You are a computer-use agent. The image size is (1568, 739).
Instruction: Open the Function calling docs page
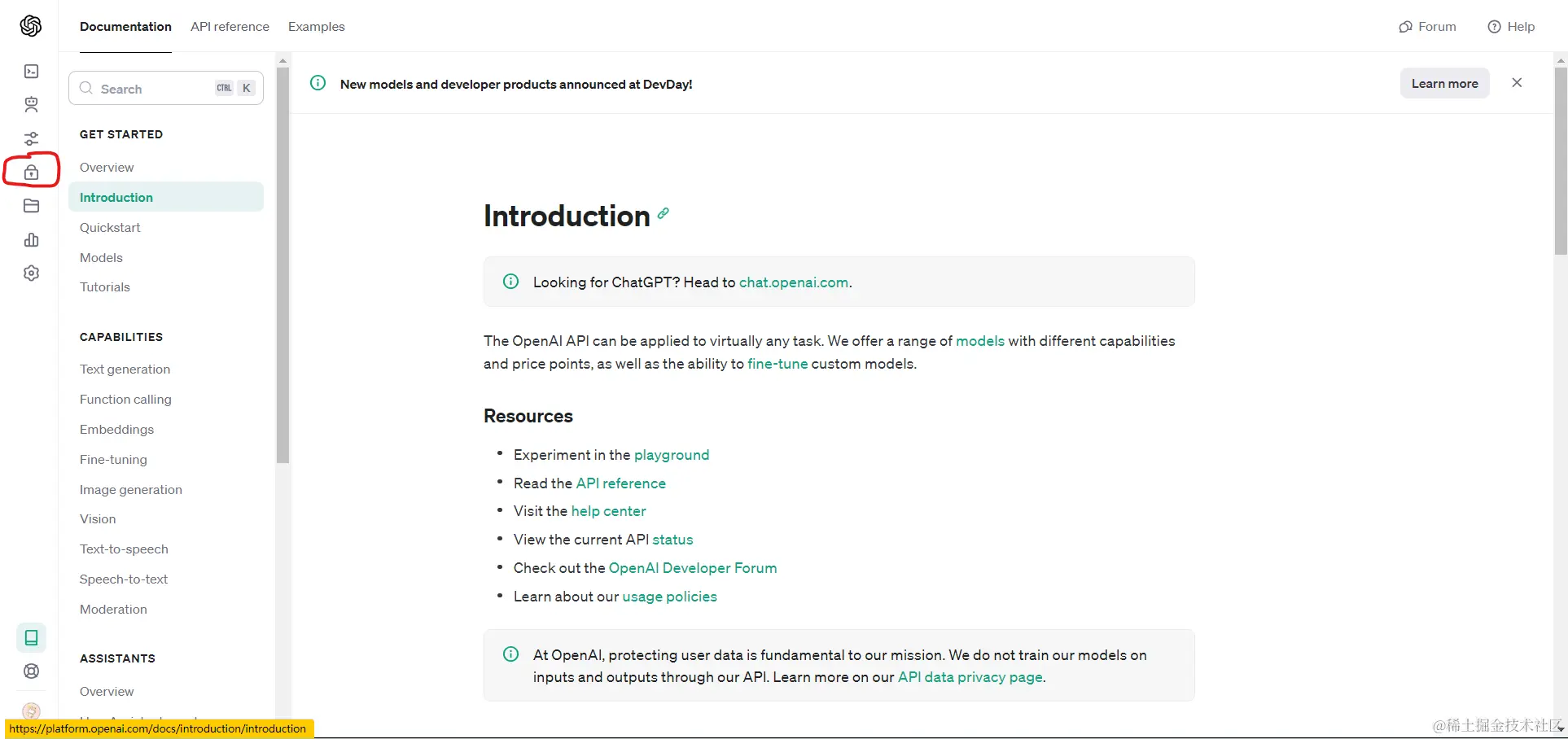coord(125,400)
